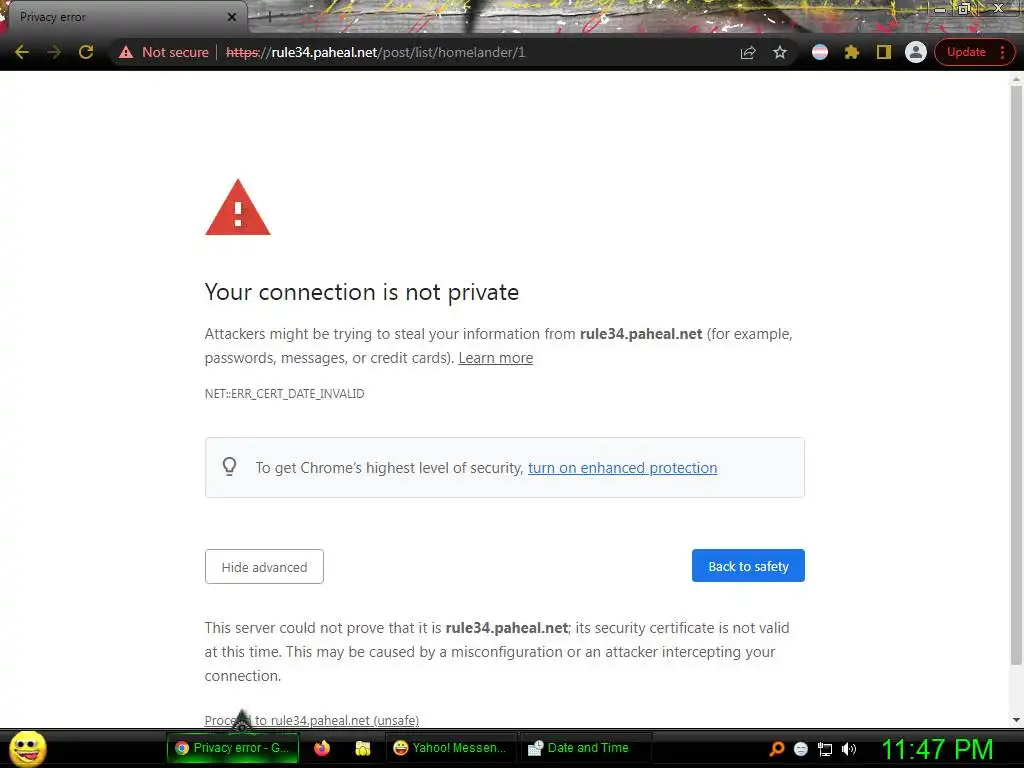Bookmark this page with the star icon
This screenshot has width=1024, height=768.
point(780,52)
